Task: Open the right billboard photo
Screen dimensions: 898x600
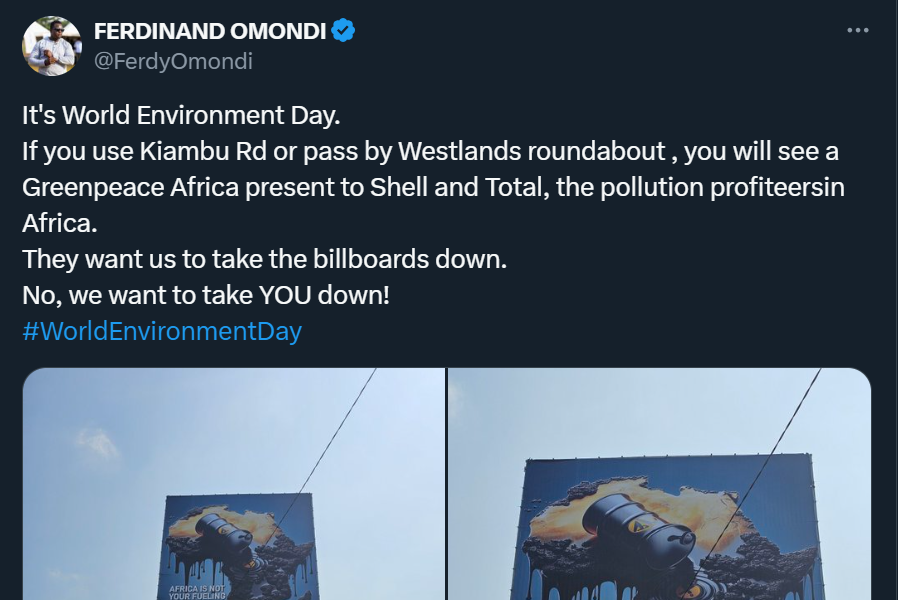Action: [660, 484]
